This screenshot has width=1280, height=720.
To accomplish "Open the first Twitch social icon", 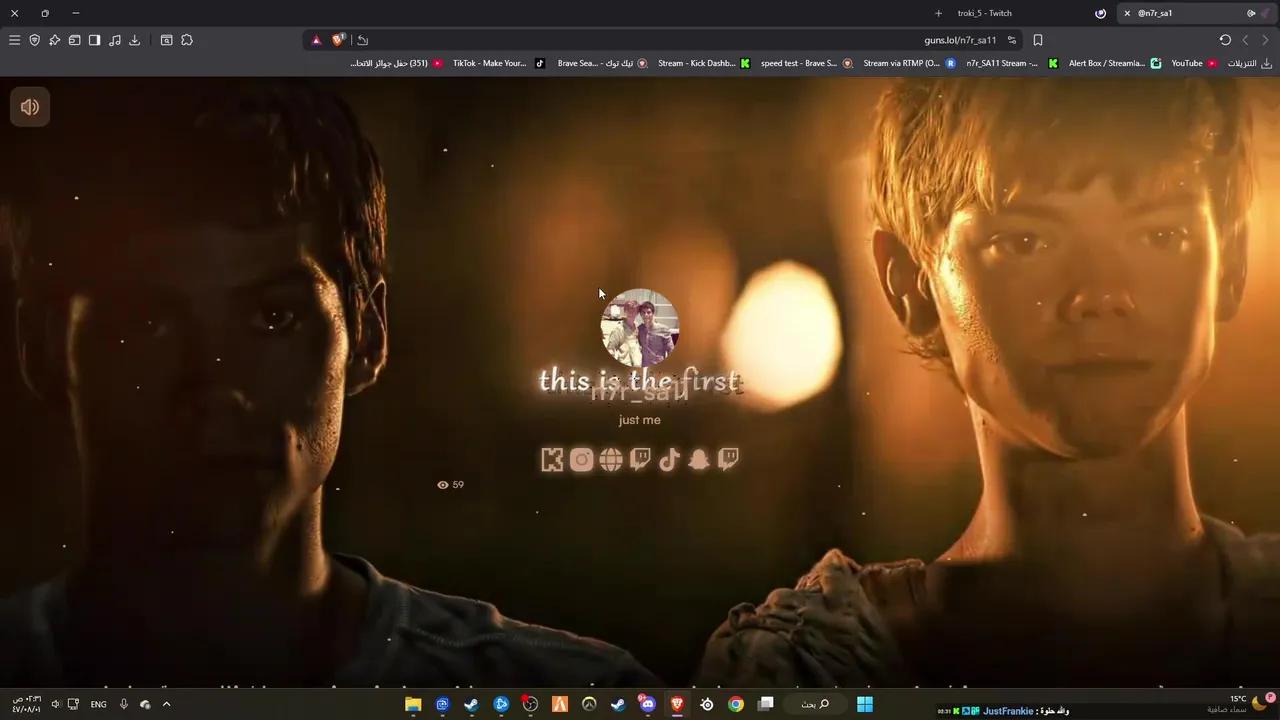I will 640,459.
